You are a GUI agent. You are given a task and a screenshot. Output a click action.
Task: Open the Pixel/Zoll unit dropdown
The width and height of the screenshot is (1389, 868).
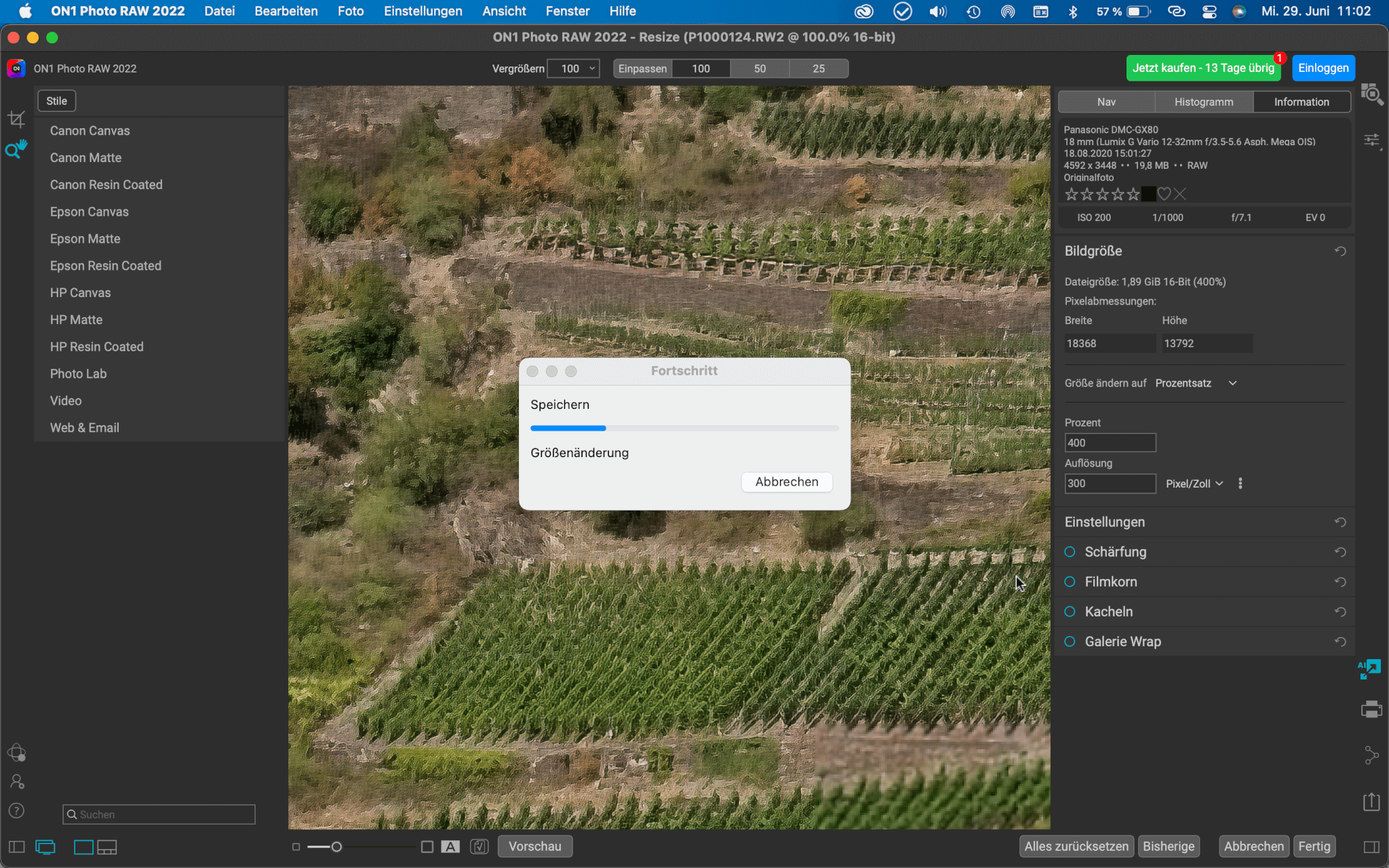pos(1194,484)
